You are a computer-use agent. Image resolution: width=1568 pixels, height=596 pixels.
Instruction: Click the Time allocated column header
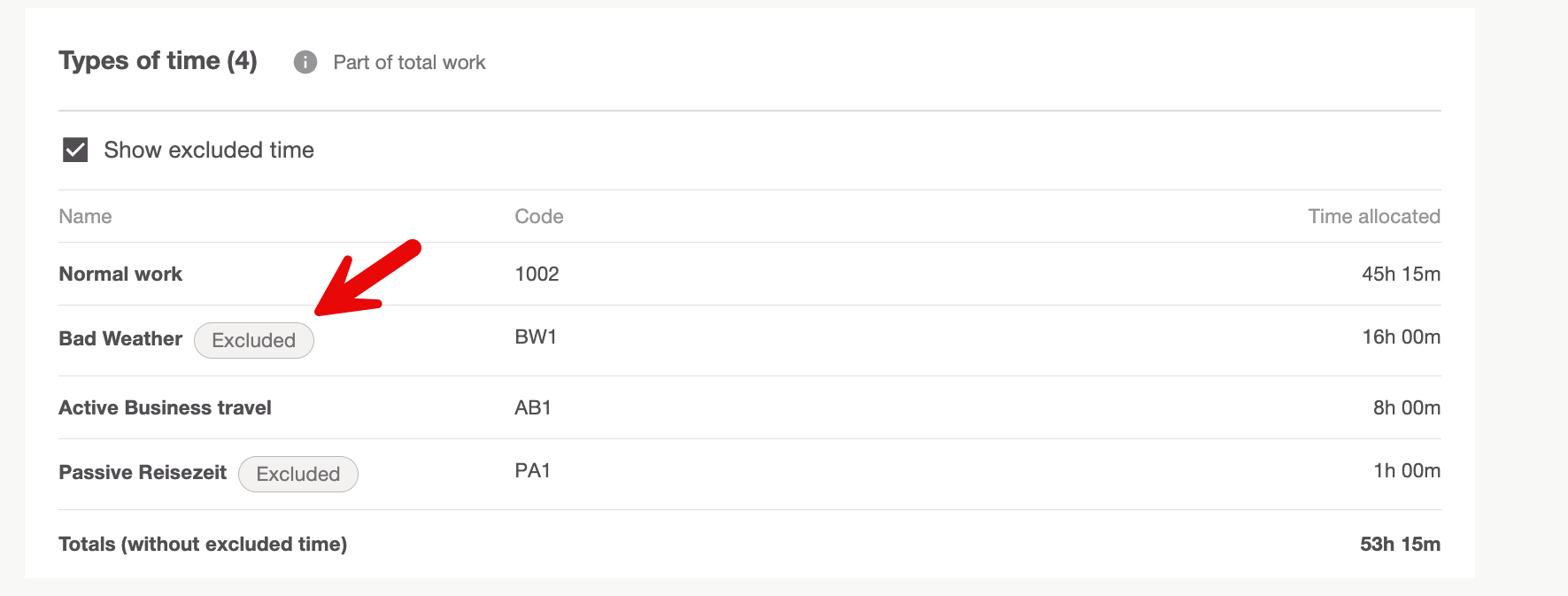click(1374, 216)
